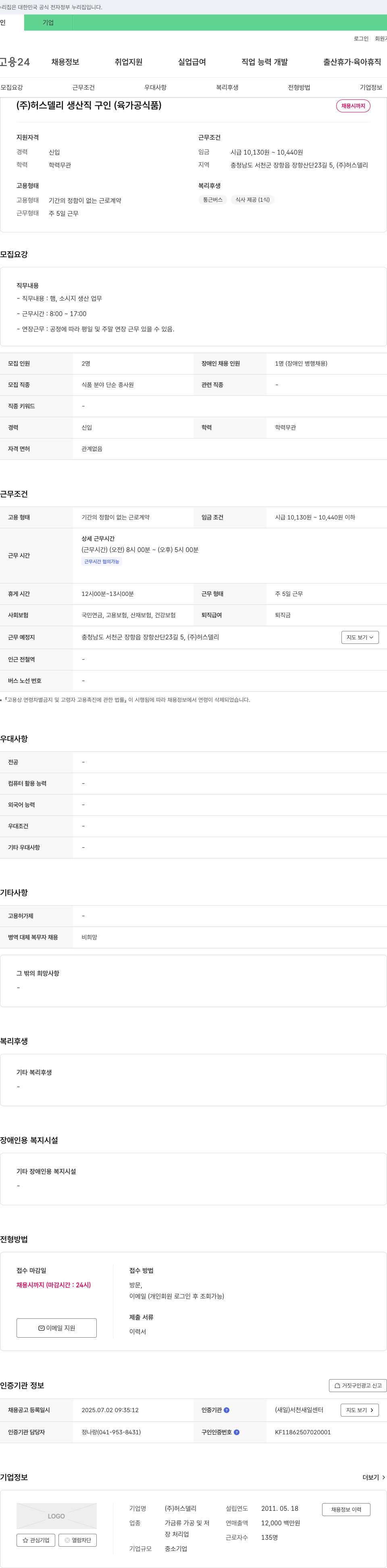The image size is (387, 1568).
Task: Add company with 관심기업 button
Action: click(x=36, y=1540)
